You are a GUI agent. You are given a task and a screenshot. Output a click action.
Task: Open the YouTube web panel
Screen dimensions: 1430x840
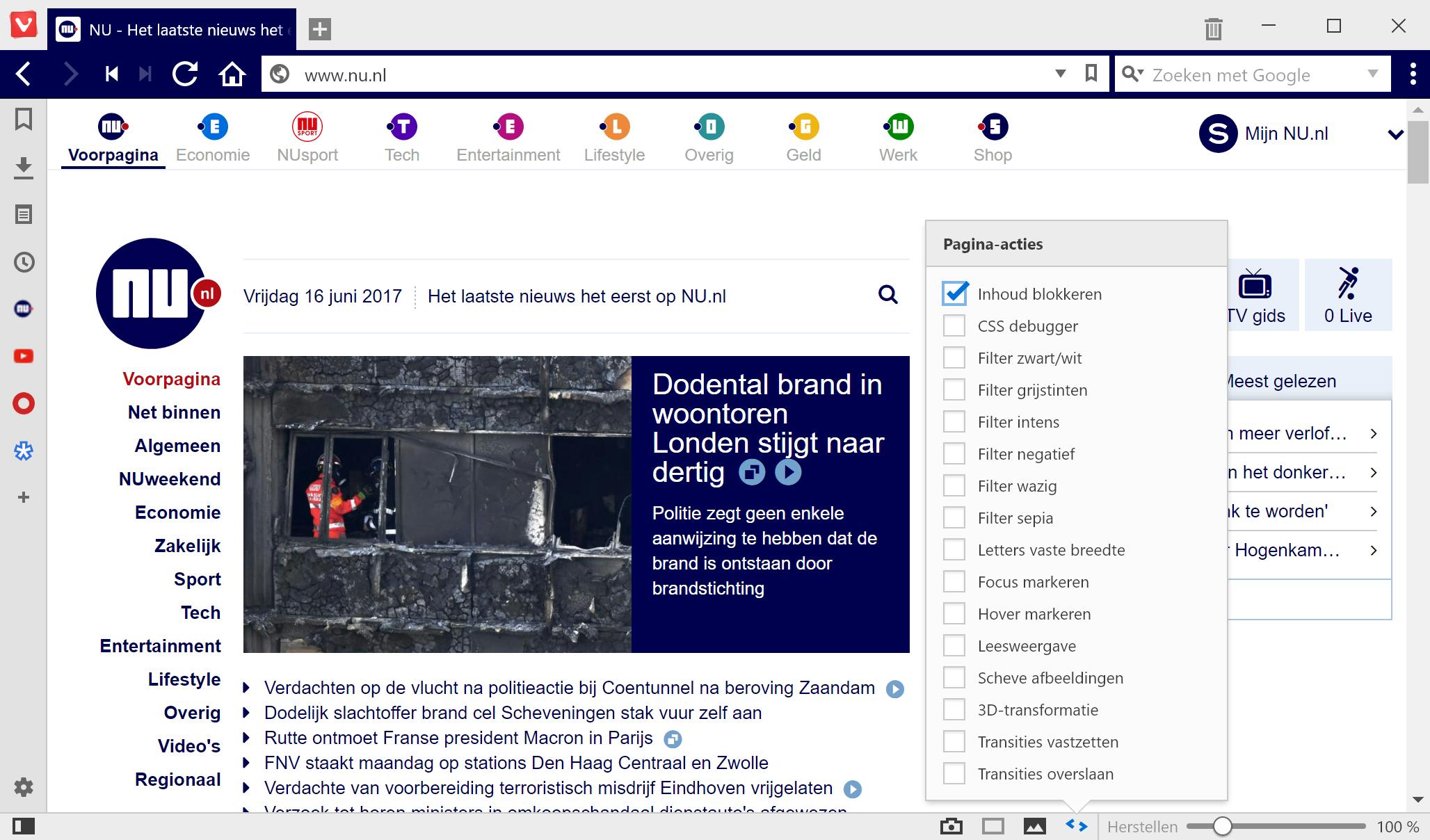(24, 356)
